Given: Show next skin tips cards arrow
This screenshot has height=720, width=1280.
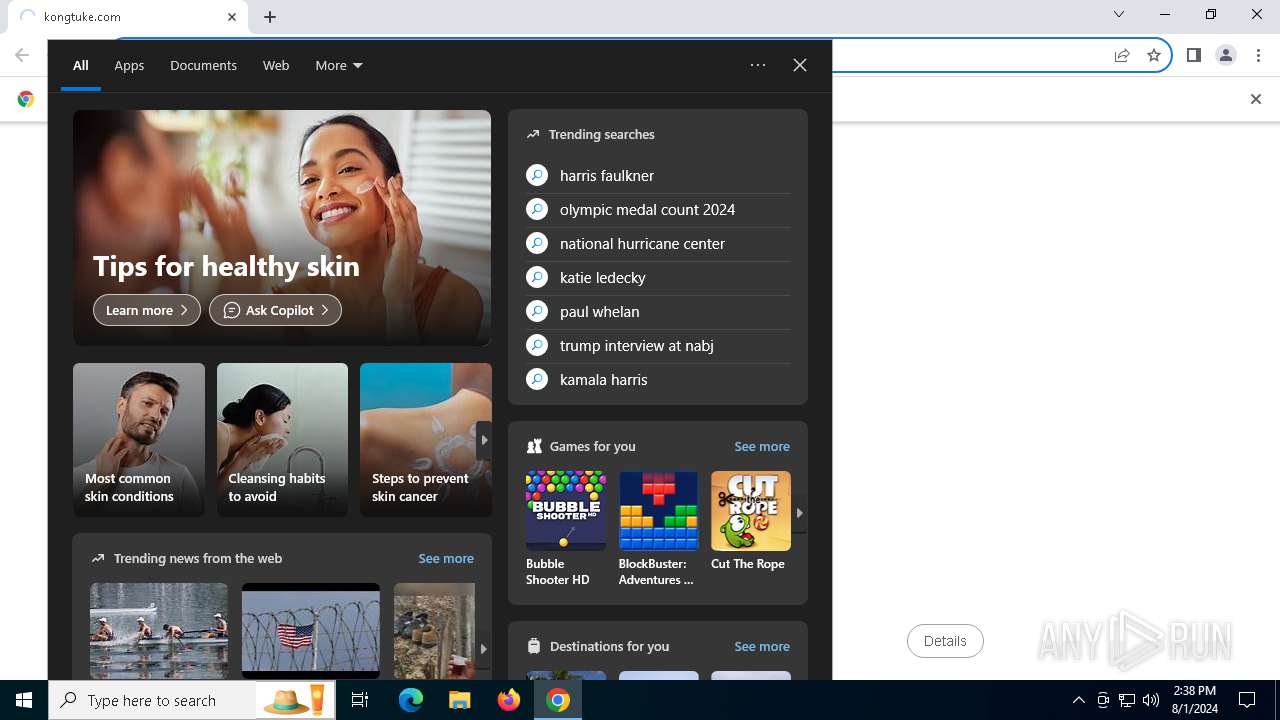Looking at the screenshot, I should (484, 440).
